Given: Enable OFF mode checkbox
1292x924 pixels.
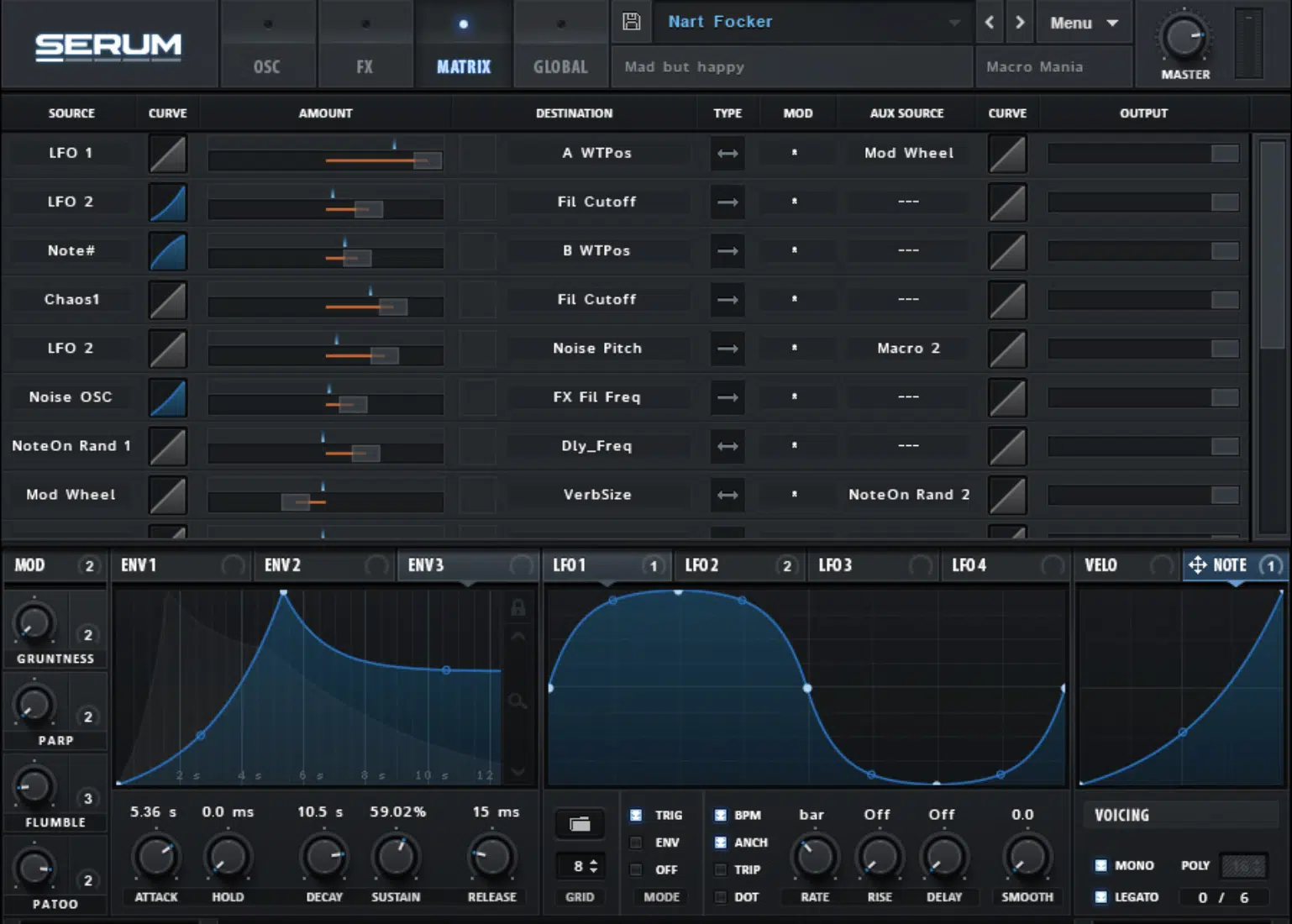Looking at the screenshot, I should point(636,869).
